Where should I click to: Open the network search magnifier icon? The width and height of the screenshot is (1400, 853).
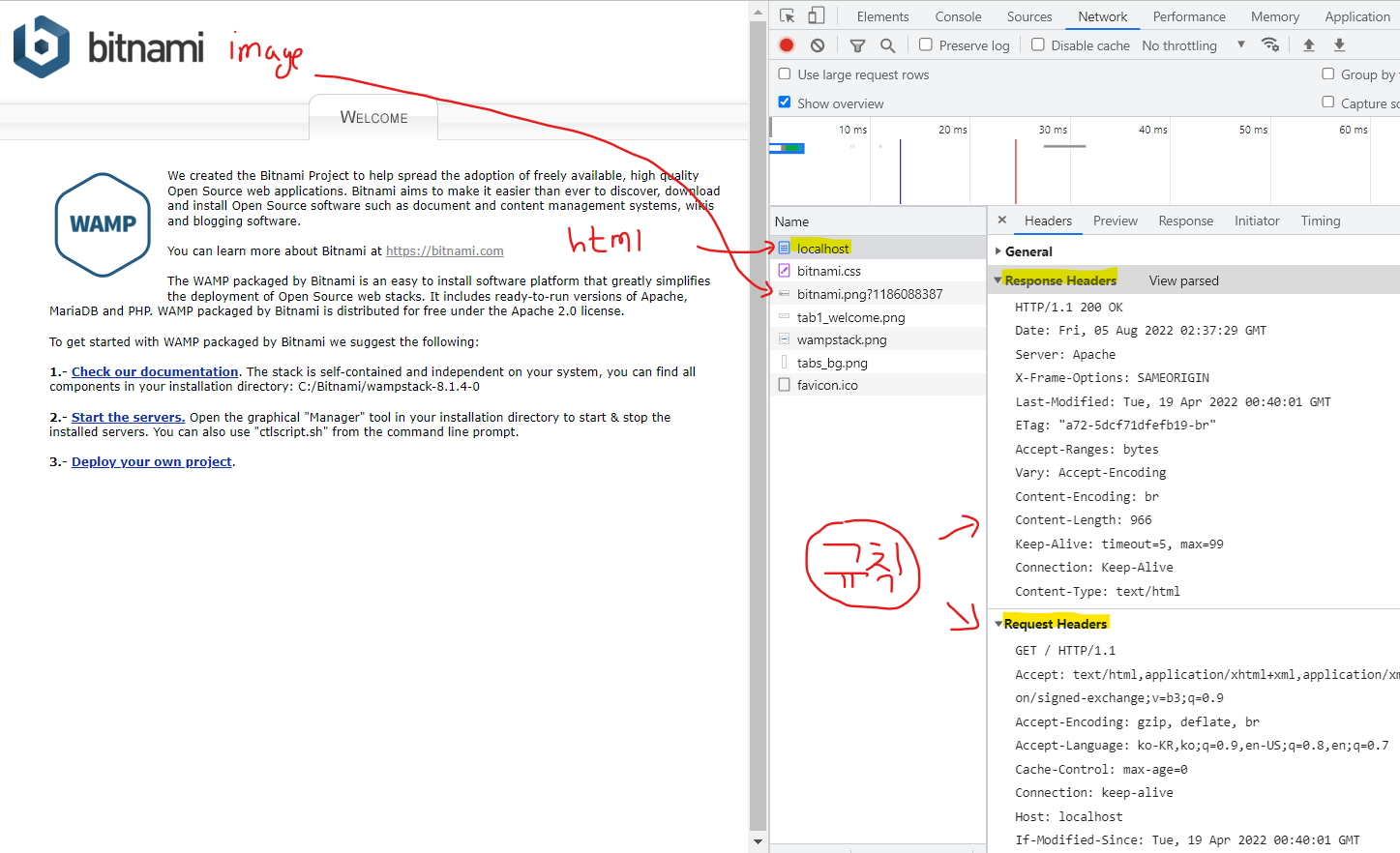(x=887, y=45)
